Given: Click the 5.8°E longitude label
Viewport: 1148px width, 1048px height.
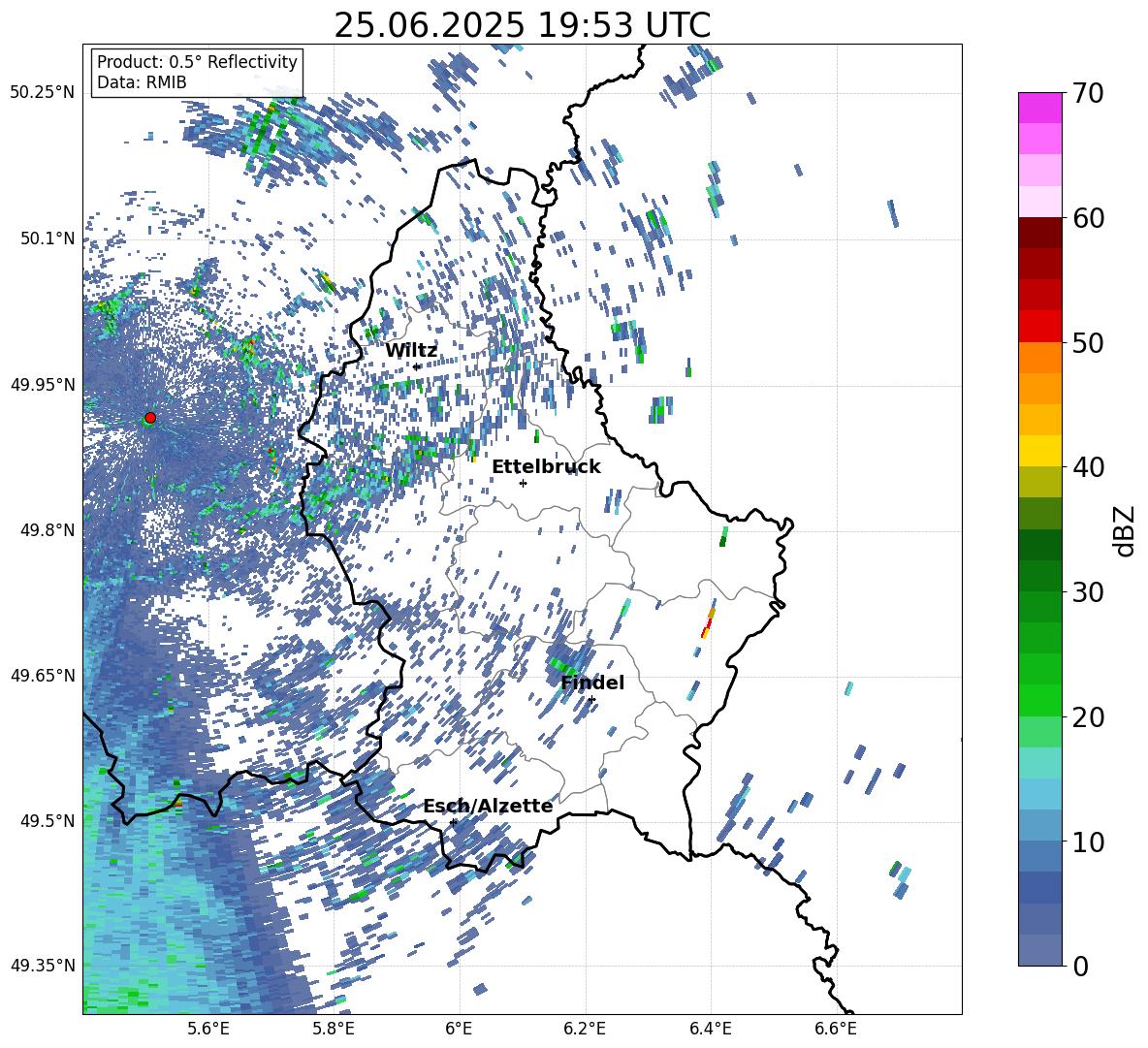Looking at the screenshot, I should point(334,1029).
